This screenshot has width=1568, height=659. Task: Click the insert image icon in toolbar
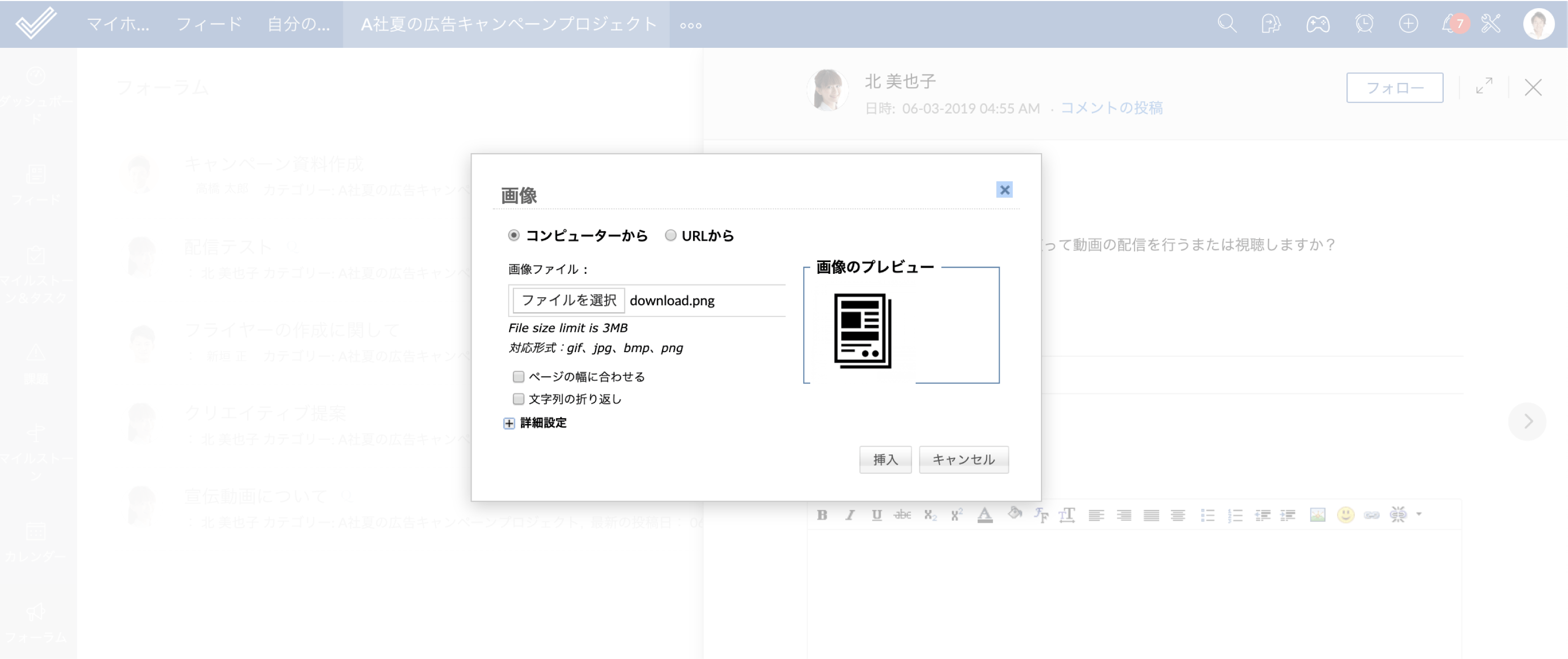tap(1318, 515)
